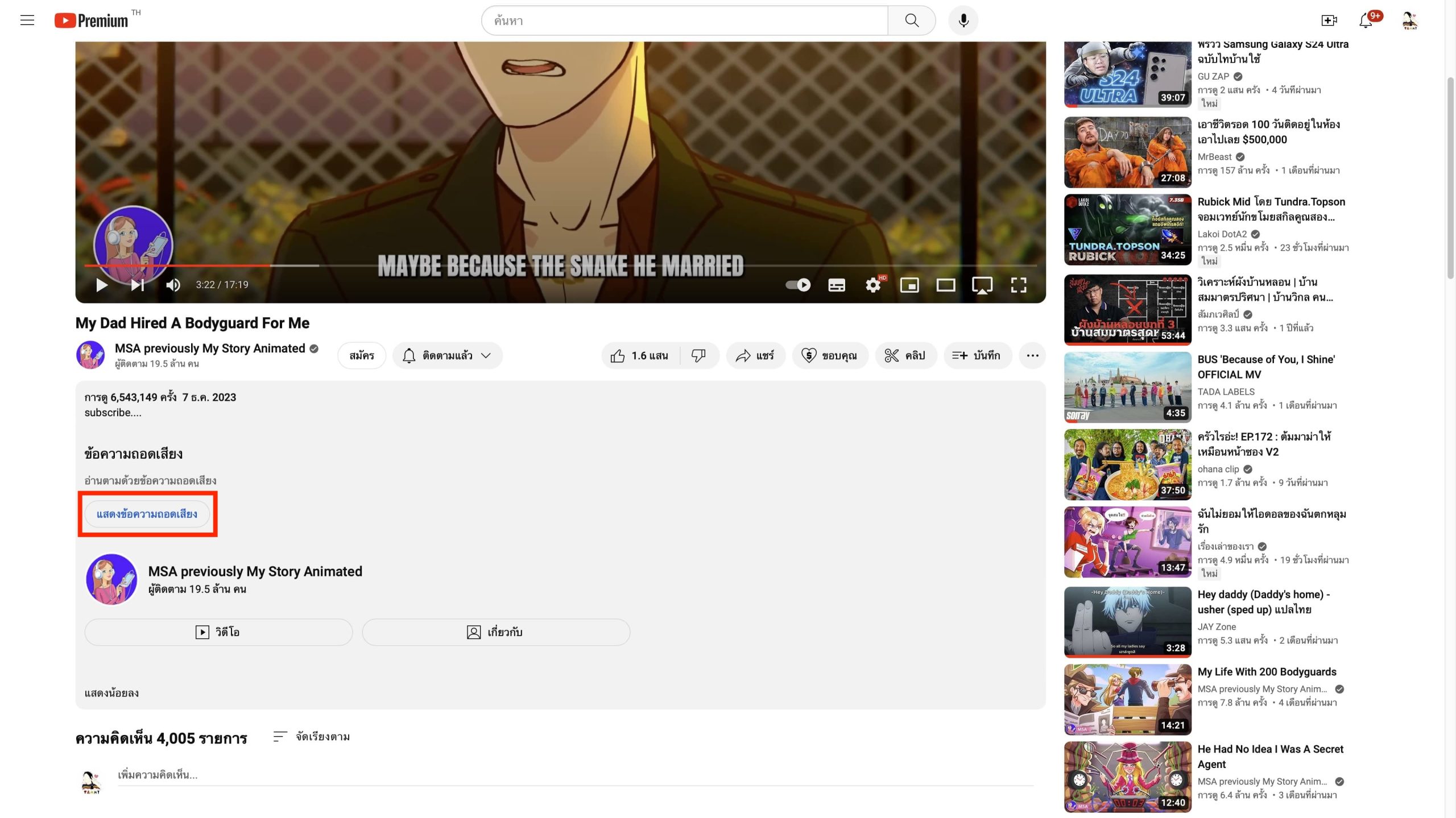Click the AirPlay cast icon
The image size is (1456, 818).
[982, 285]
